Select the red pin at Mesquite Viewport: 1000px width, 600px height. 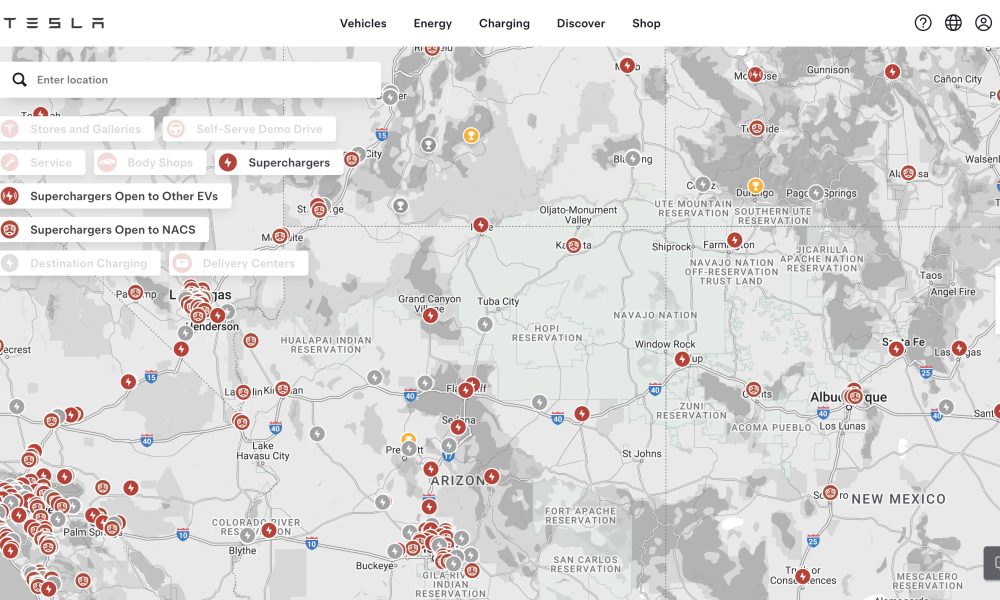[279, 236]
